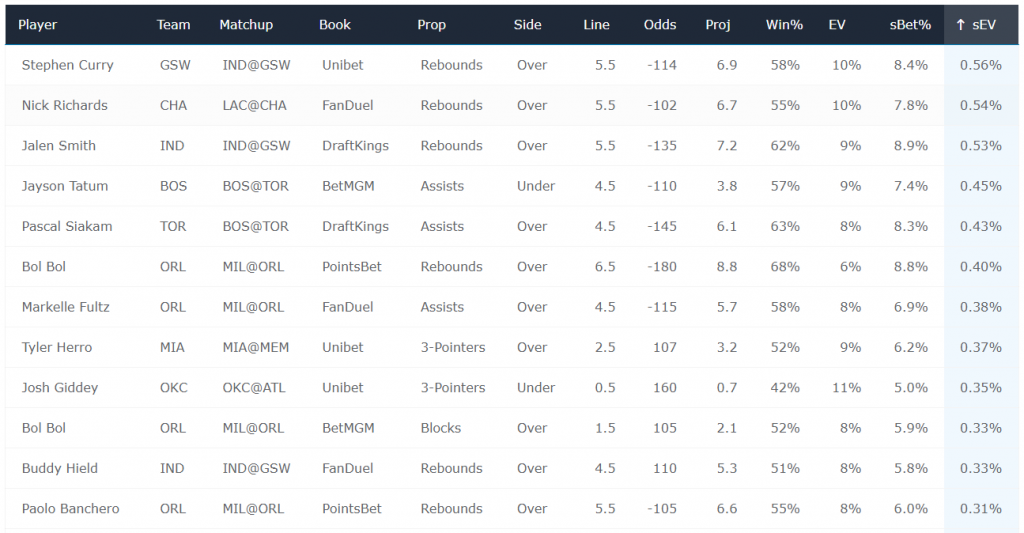Click the Prop column header
This screenshot has height=533, width=1024.
(431, 25)
